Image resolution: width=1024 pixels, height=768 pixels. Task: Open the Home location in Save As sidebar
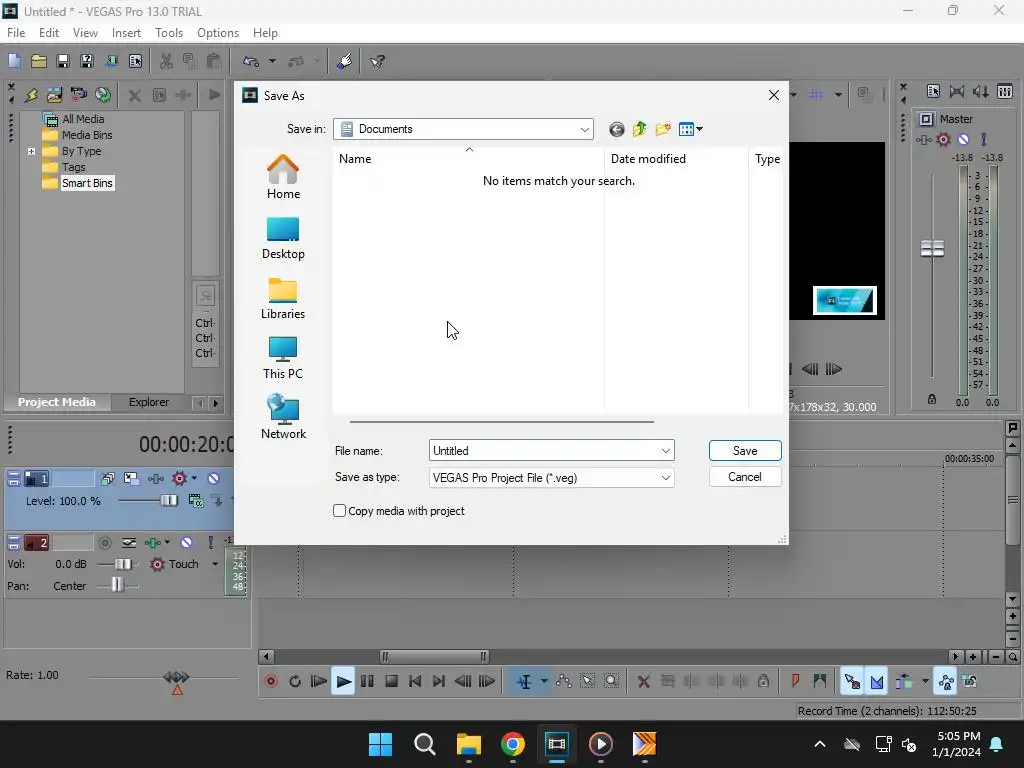pos(283,177)
